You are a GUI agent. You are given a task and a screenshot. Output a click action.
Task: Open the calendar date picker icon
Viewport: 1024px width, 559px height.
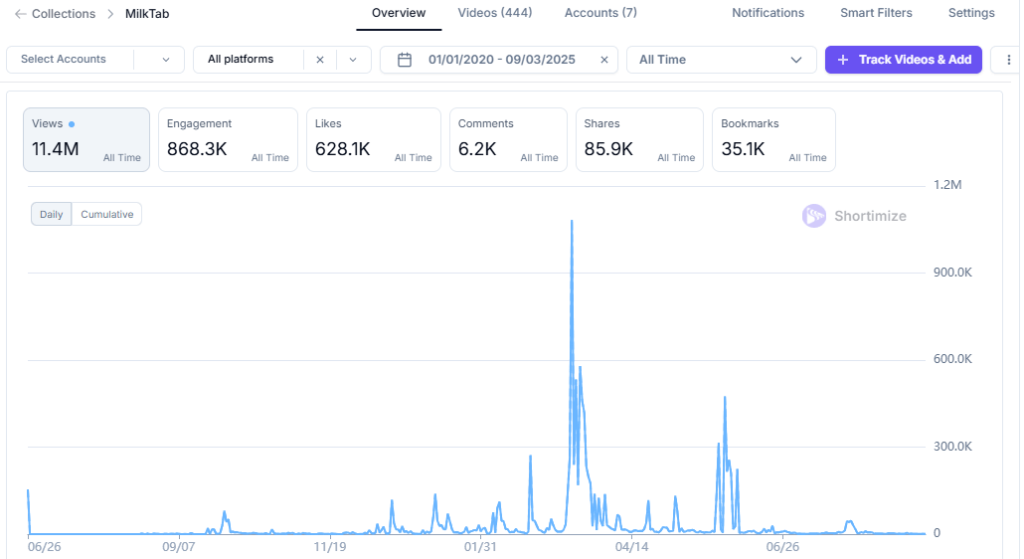click(x=405, y=60)
